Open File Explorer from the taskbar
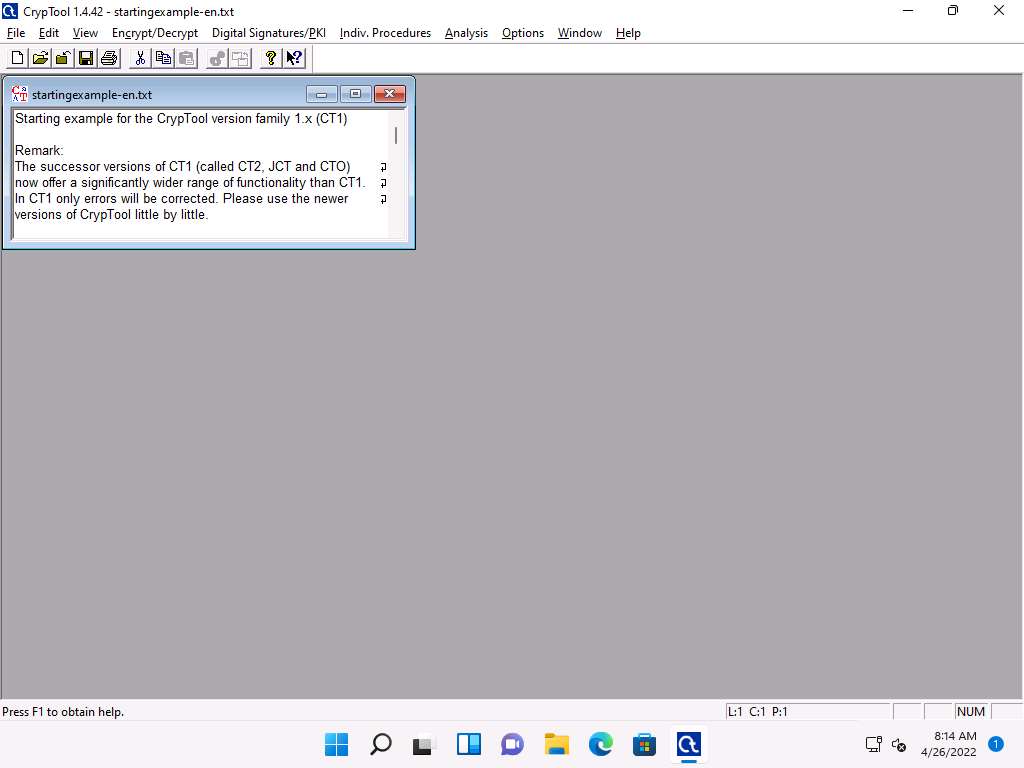 tap(556, 744)
